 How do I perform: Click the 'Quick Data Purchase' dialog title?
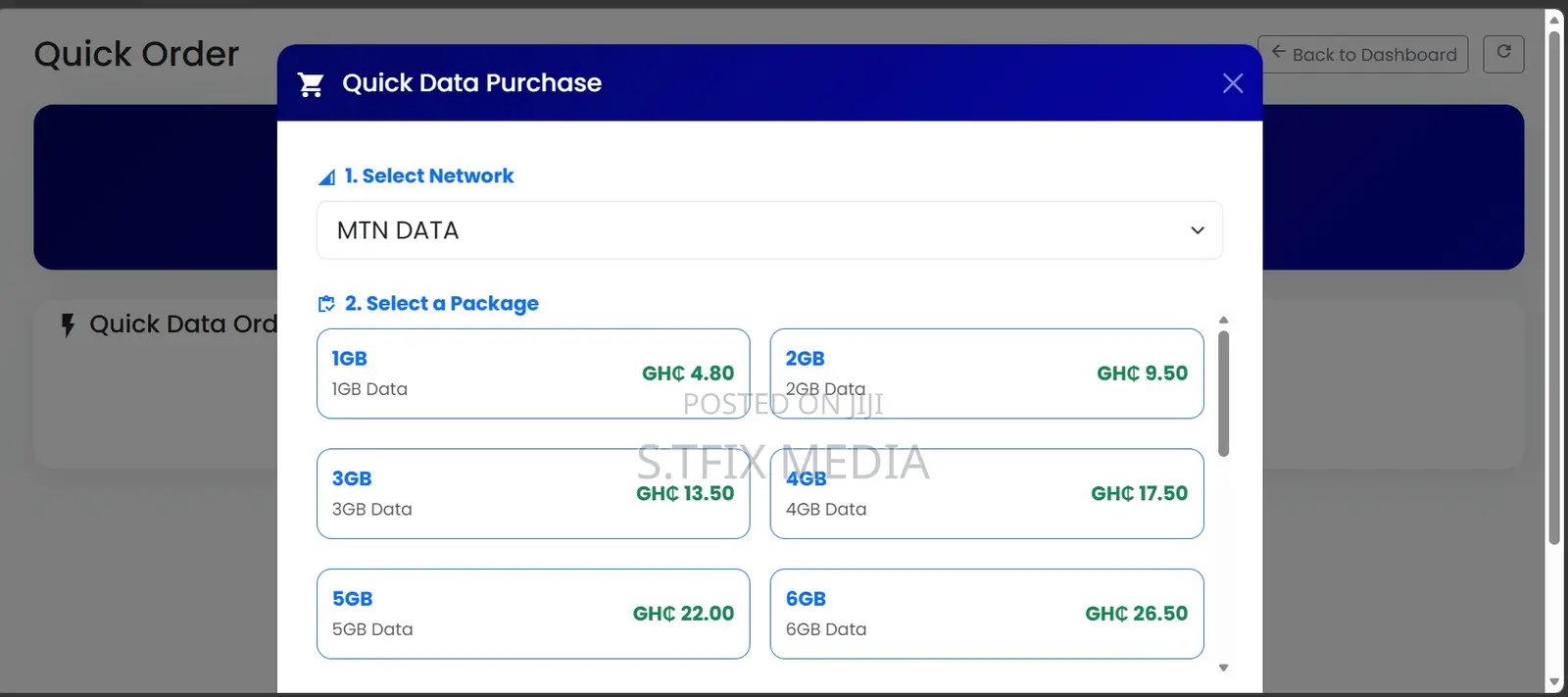pyautogui.click(x=471, y=83)
